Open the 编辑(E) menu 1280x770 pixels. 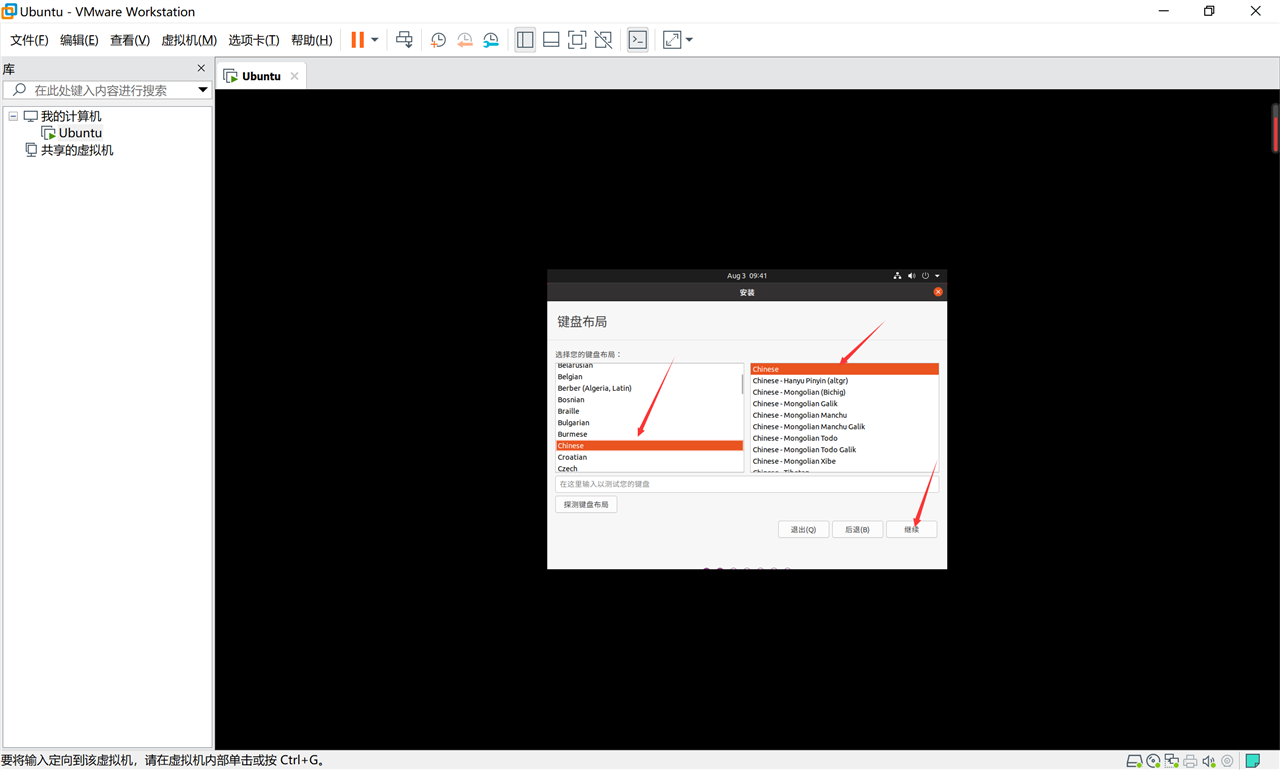tap(79, 40)
